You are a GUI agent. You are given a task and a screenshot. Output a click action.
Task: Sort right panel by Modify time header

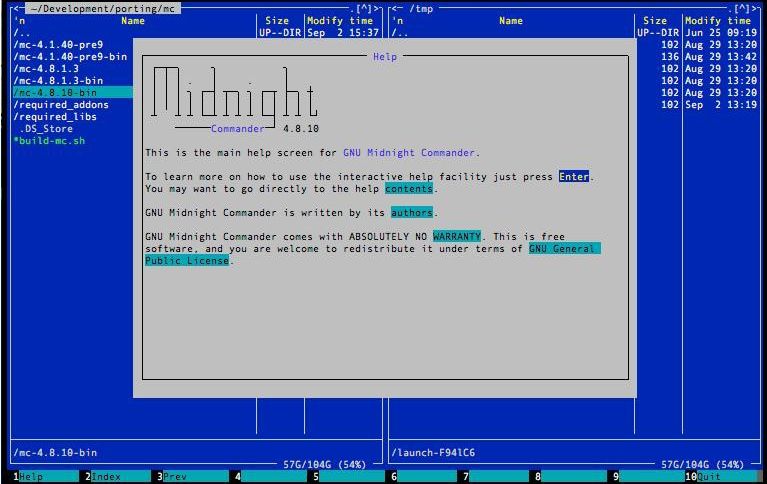[x=718, y=21]
